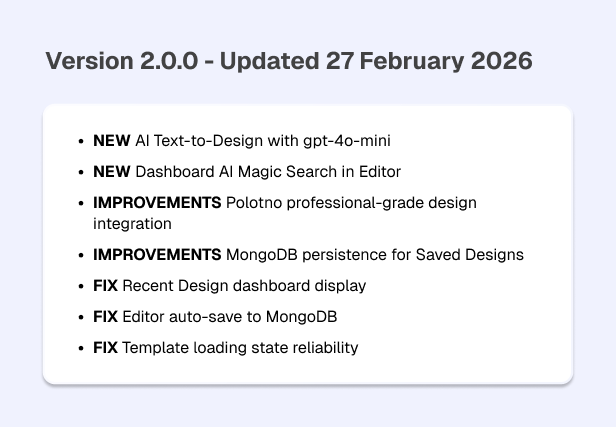Click bullet before Template loading entry
Screen dimensions: 616x427
tap(81, 348)
